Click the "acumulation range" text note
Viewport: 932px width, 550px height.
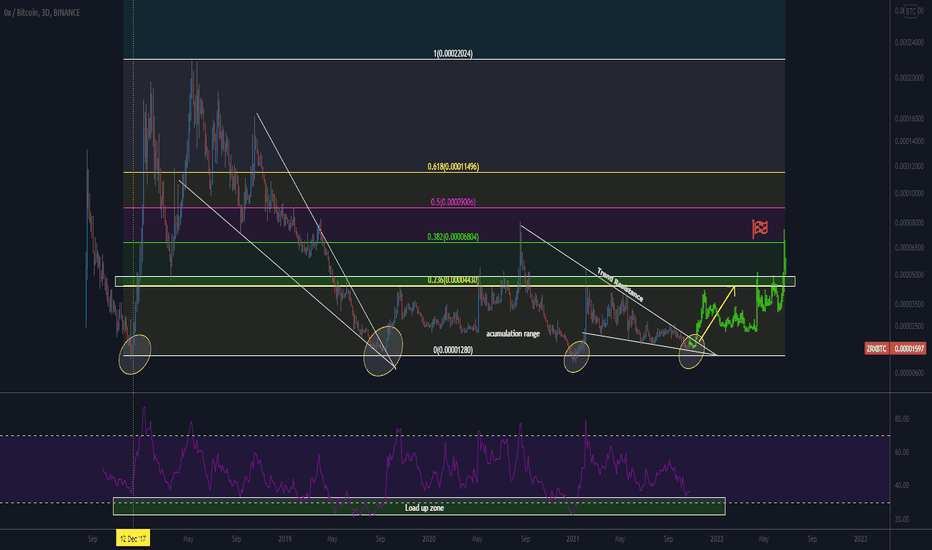(513, 334)
